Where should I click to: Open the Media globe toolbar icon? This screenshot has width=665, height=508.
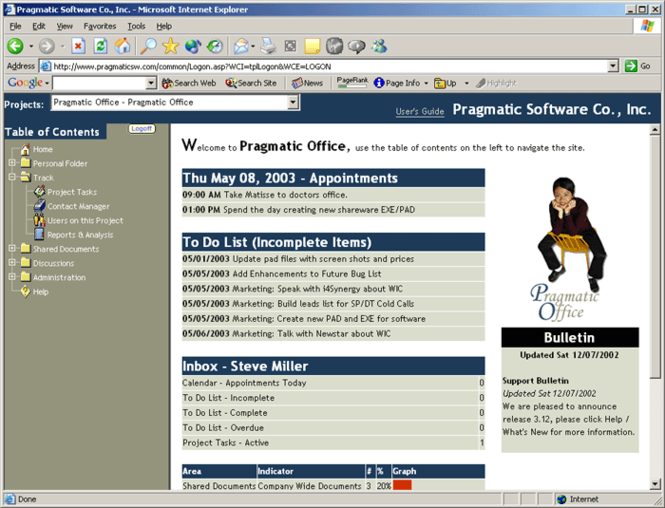pos(193,46)
